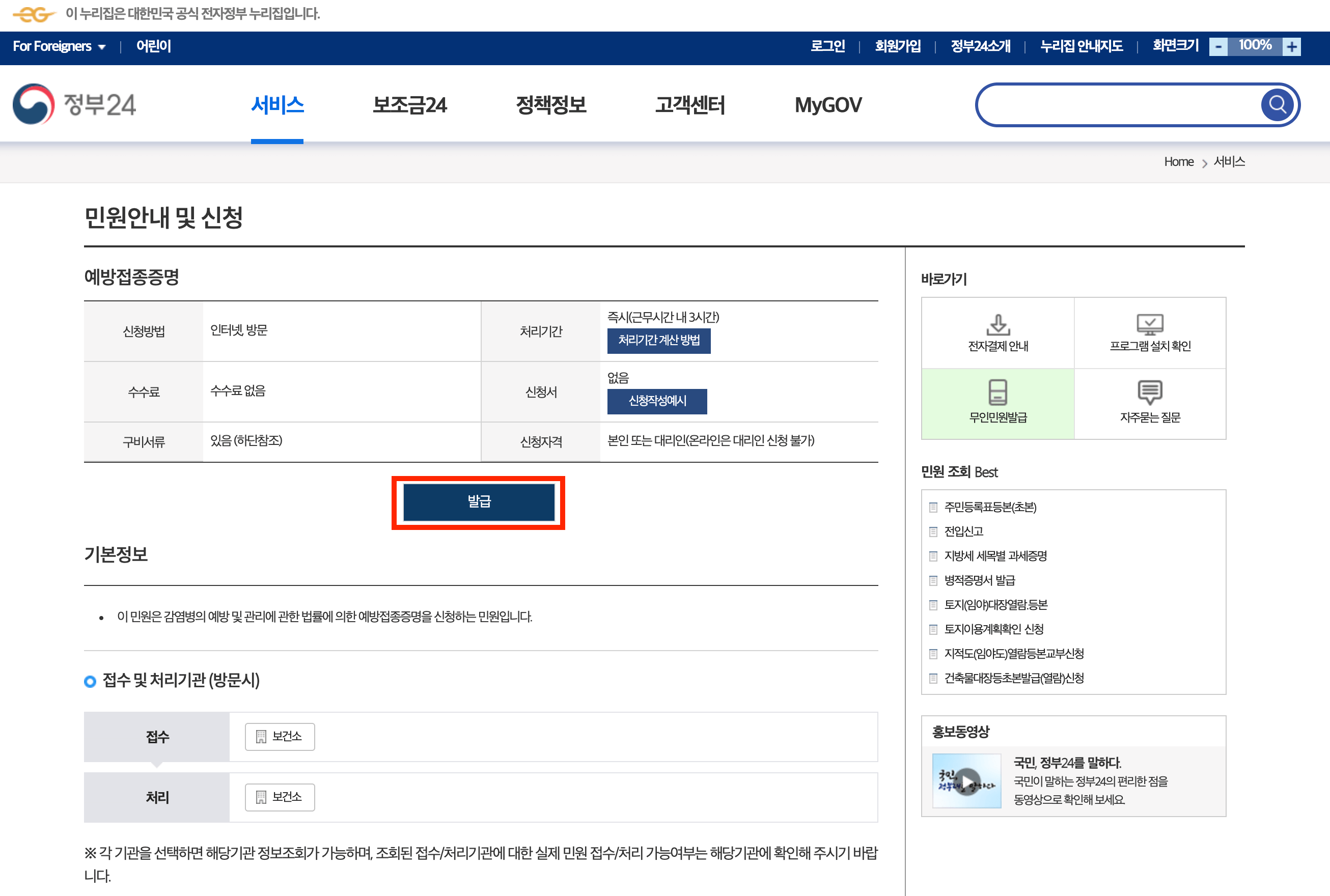The height and width of the screenshot is (896, 1330).
Task: Play the 홍보동영상 video thumbnail
Action: 966,780
